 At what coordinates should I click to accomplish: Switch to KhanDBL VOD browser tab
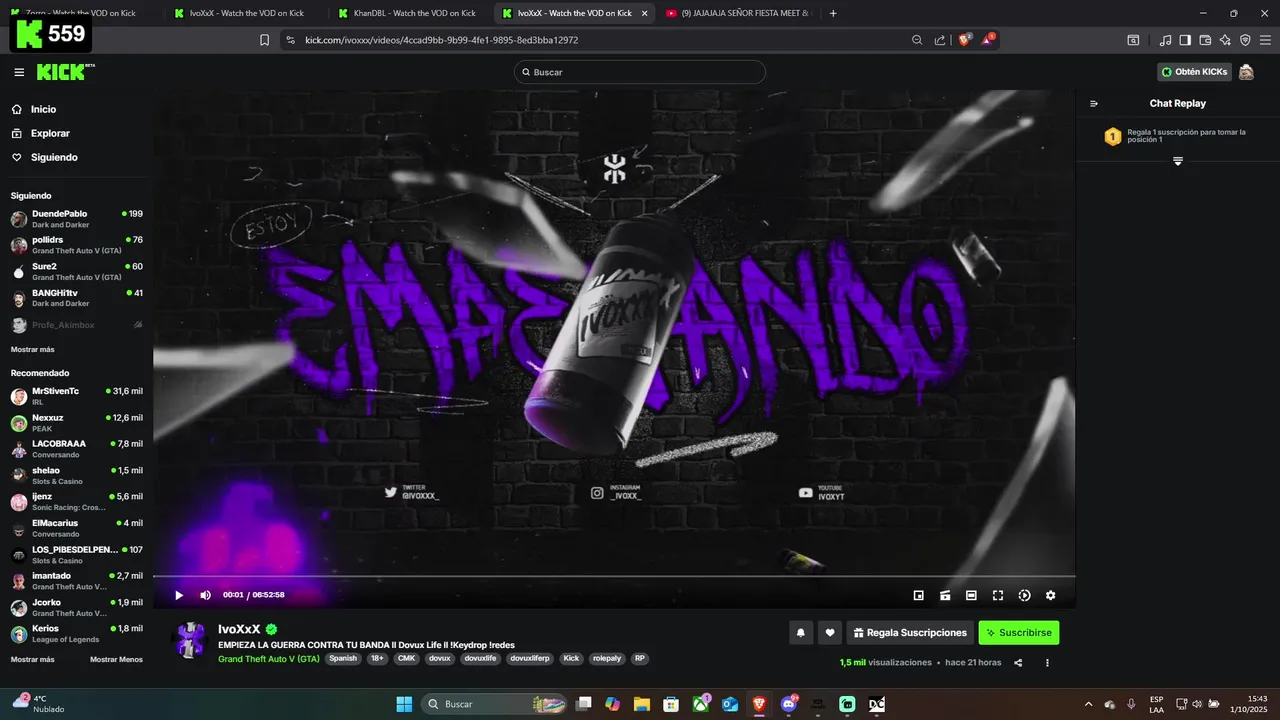click(408, 13)
